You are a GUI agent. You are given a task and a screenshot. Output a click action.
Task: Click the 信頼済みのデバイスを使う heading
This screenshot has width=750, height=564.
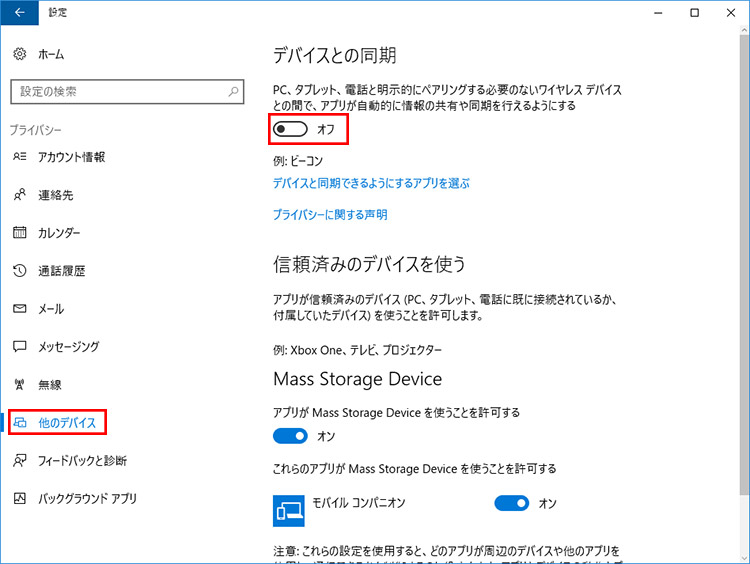[369, 264]
